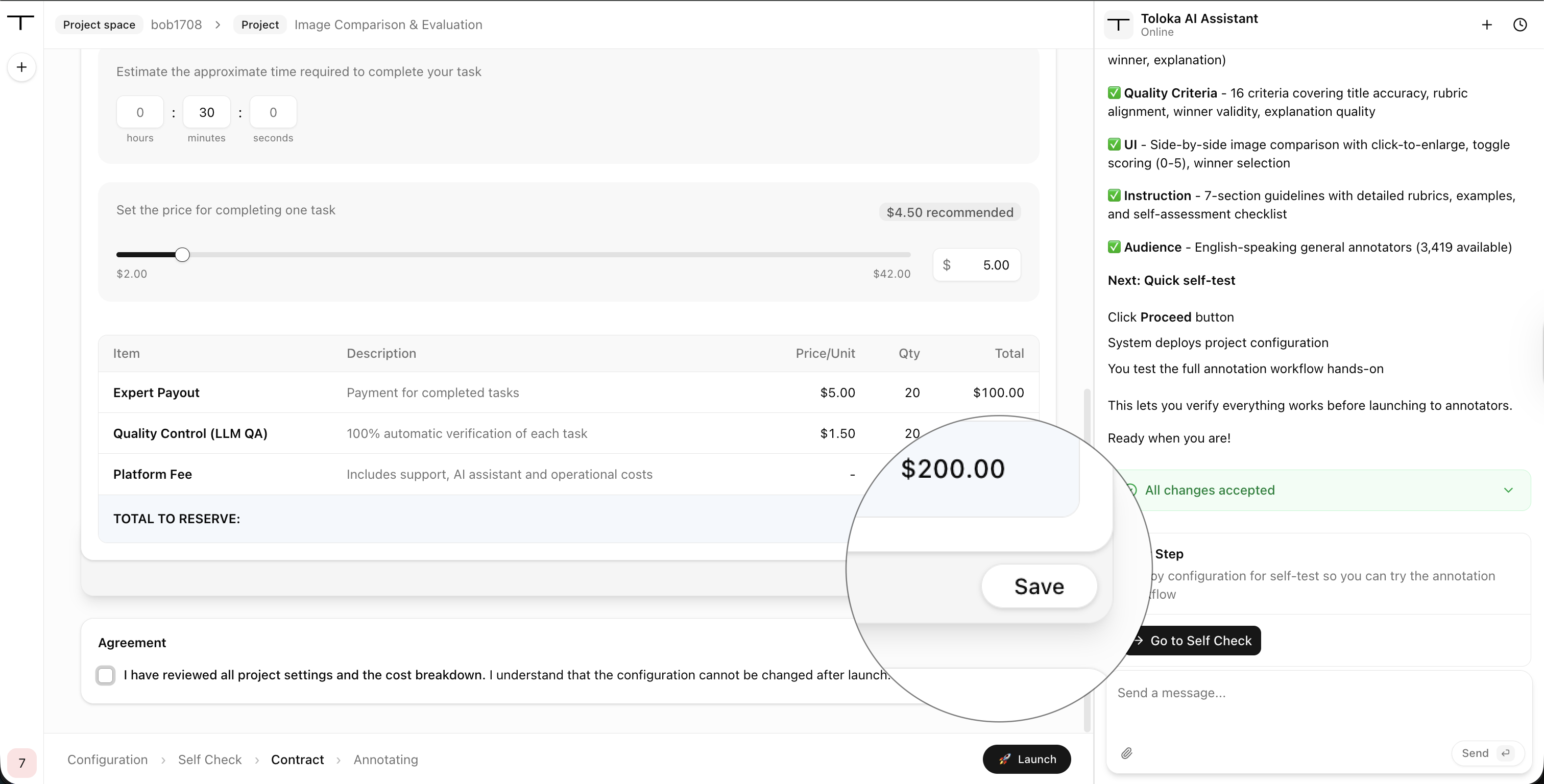The height and width of the screenshot is (784, 1544).
Task: Click the paperclip attachment icon
Action: (x=1127, y=753)
